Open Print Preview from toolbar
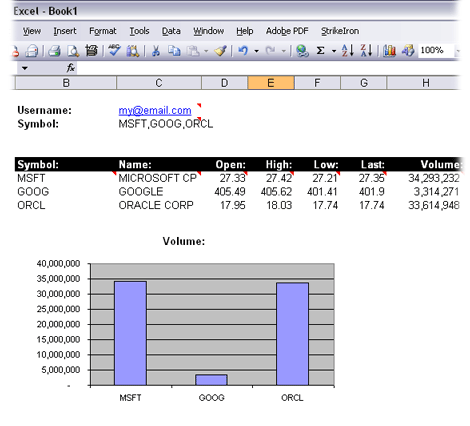Screen dimensions: 470x426 [x=73, y=51]
